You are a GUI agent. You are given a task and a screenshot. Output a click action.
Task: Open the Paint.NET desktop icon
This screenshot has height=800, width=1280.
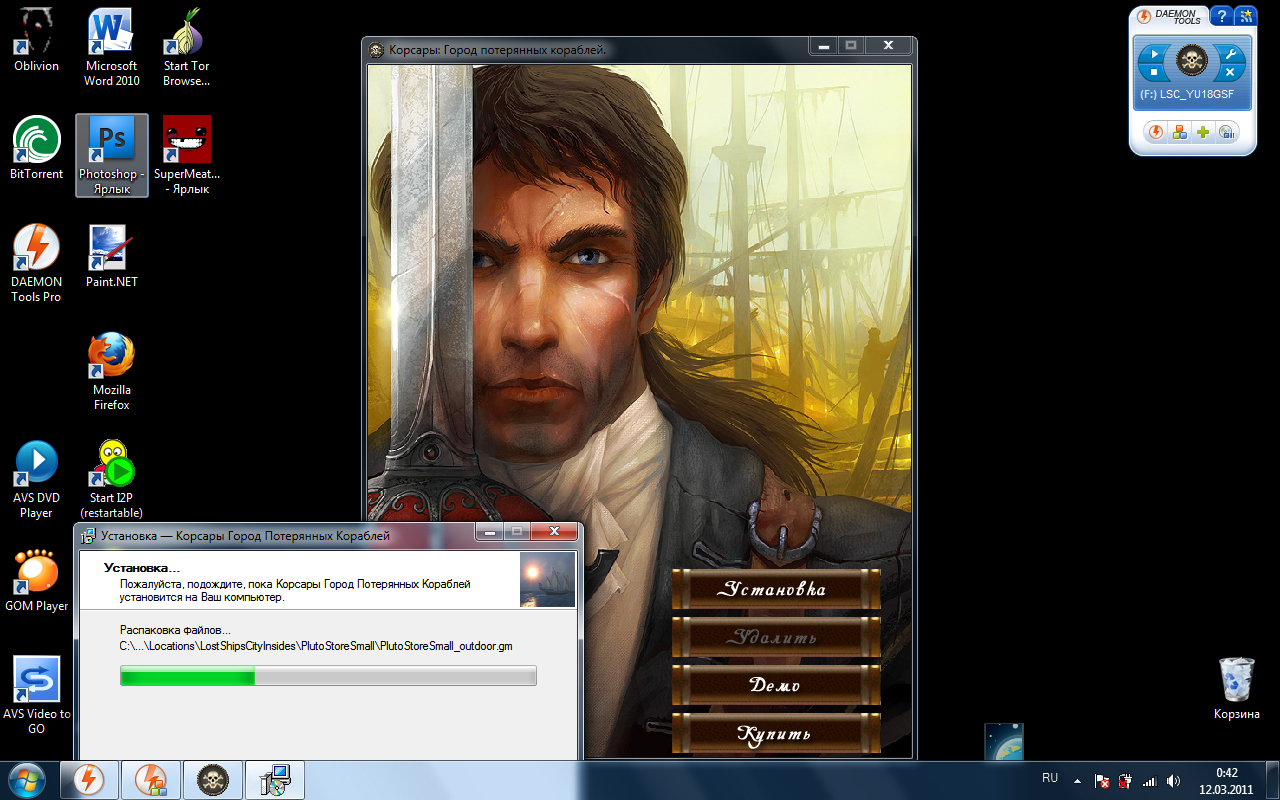pyautogui.click(x=112, y=256)
